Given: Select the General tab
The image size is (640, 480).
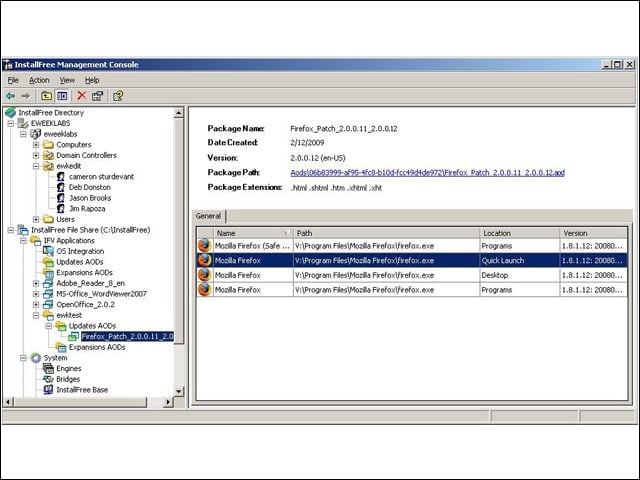Looking at the screenshot, I should click(x=208, y=216).
